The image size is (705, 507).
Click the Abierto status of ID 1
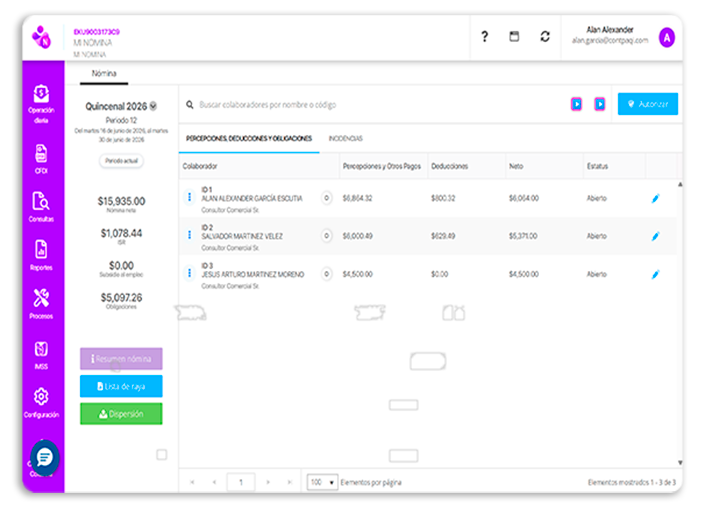597,198
